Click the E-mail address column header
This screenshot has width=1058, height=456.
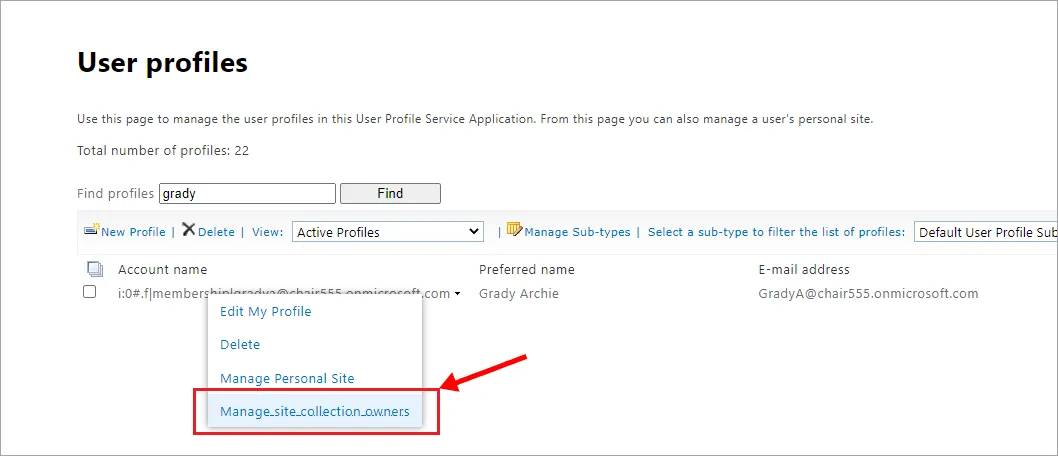(x=804, y=270)
